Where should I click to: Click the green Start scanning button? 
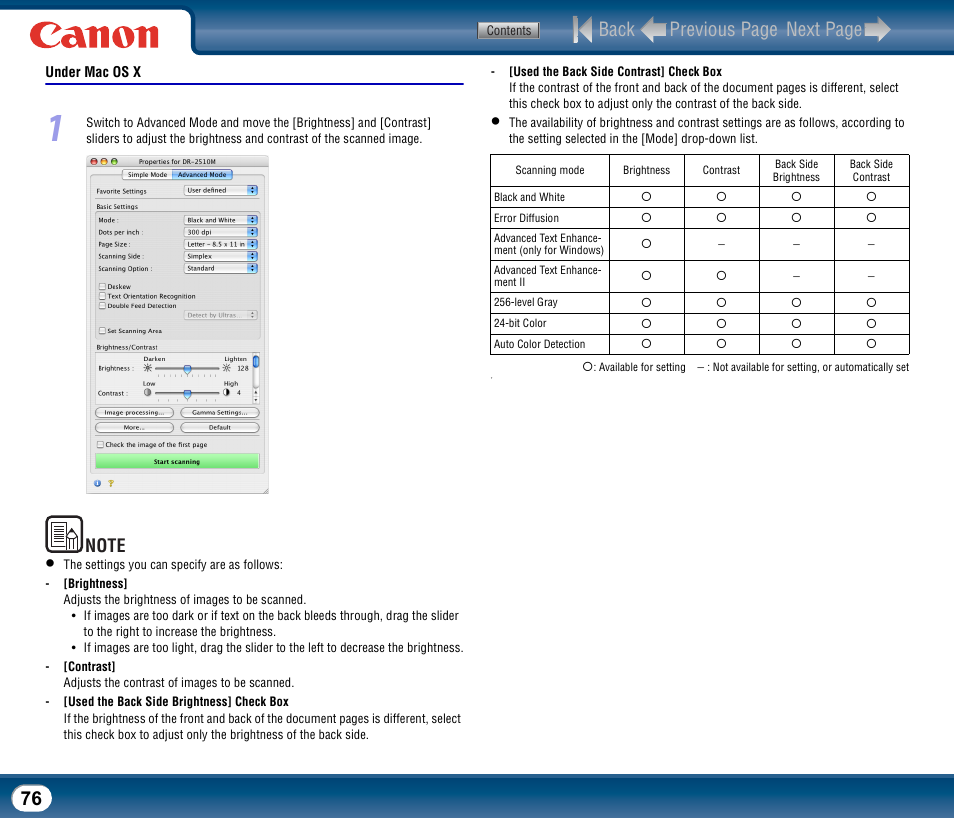(177, 461)
